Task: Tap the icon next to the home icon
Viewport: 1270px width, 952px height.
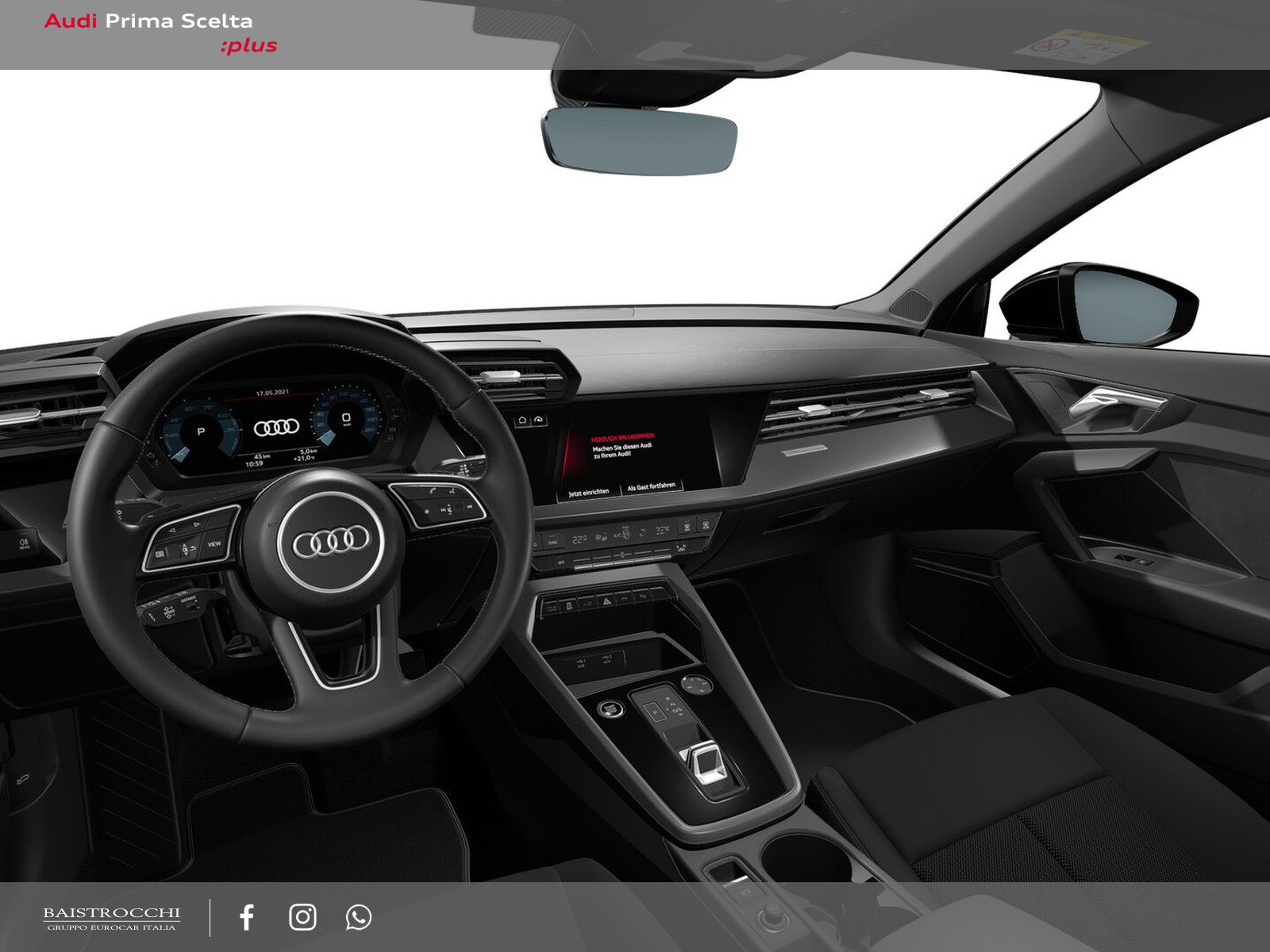Action: point(539,419)
